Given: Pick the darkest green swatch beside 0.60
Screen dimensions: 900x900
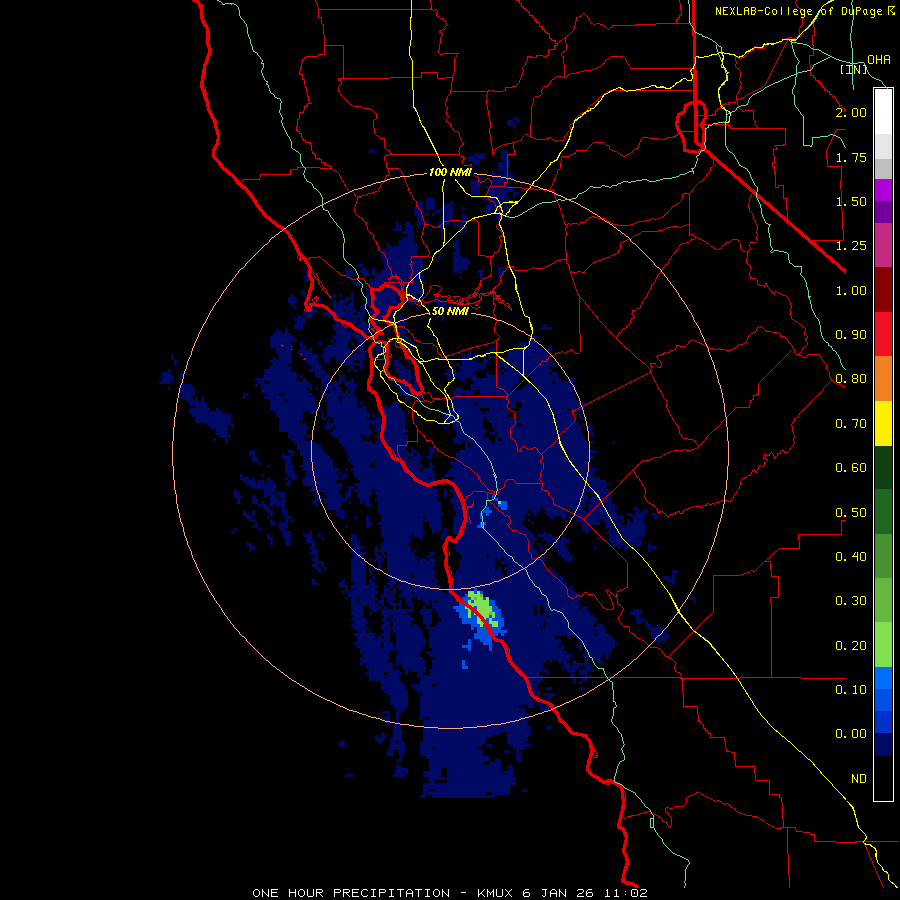Looking at the screenshot, I should (x=883, y=468).
